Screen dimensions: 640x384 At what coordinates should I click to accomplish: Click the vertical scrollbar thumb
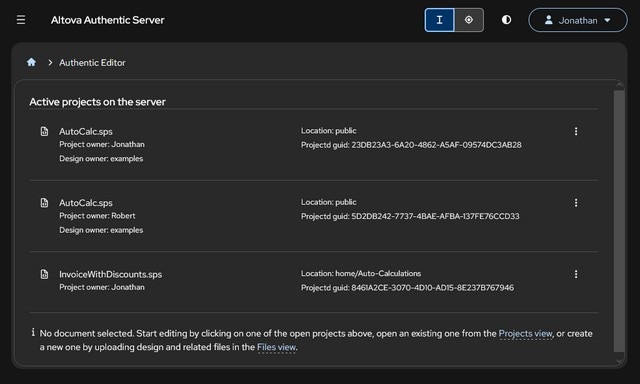click(619, 221)
